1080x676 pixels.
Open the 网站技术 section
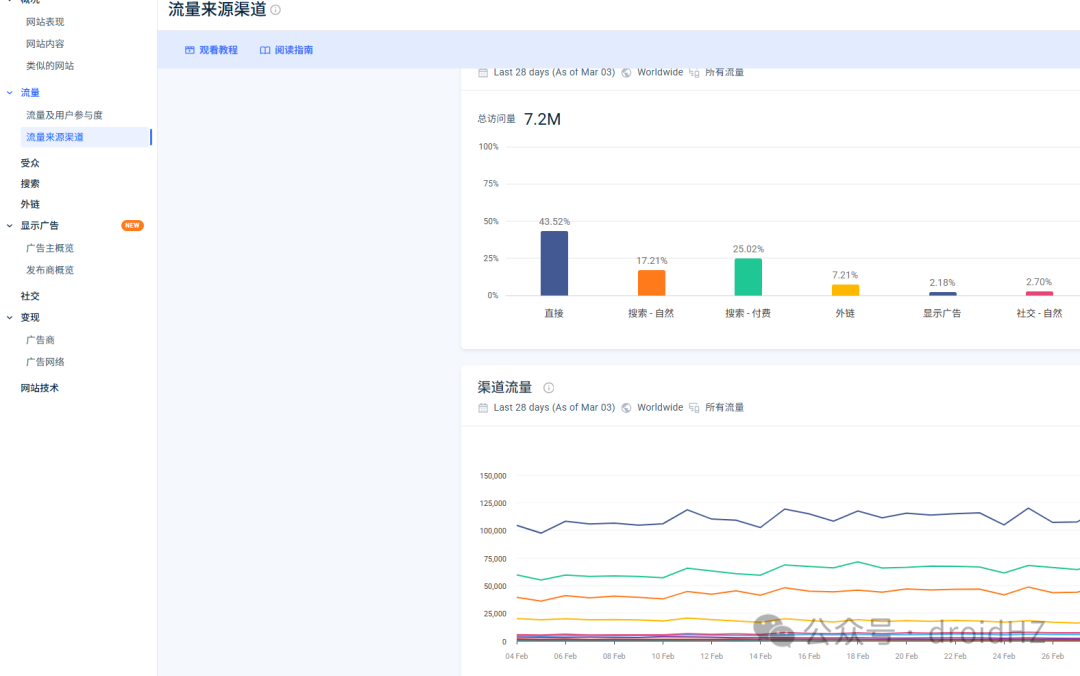39,388
